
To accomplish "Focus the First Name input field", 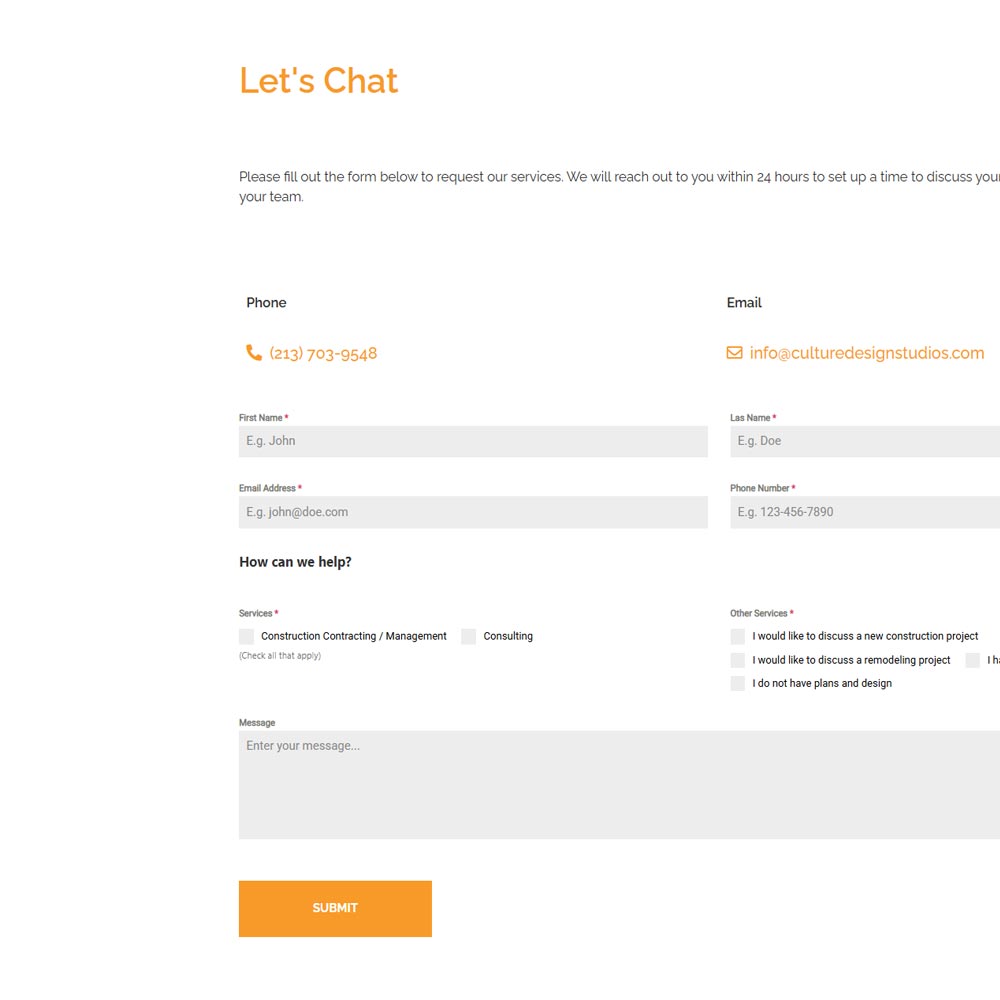I will (x=473, y=441).
